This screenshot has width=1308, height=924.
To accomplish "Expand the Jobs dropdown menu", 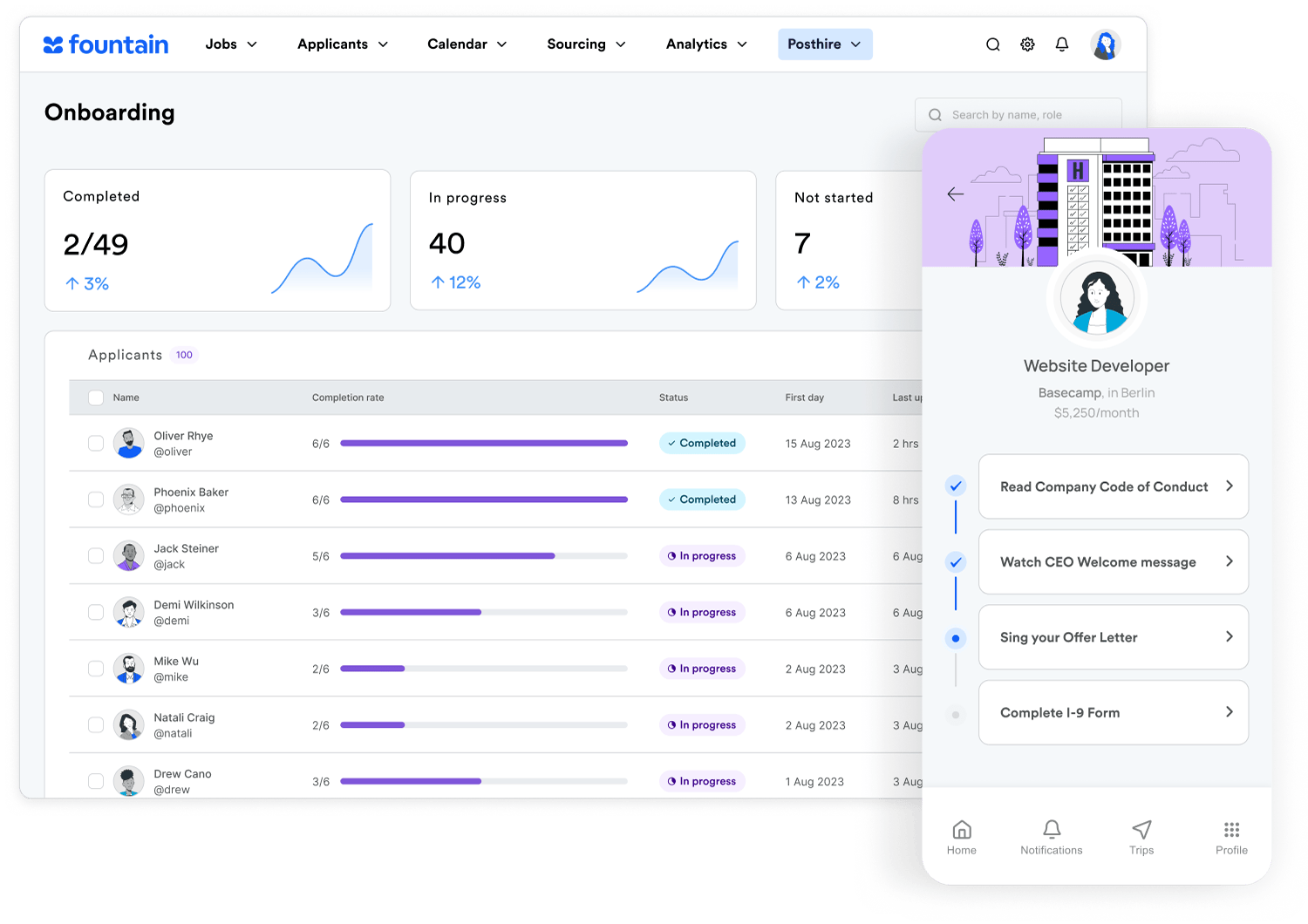I will click(231, 44).
